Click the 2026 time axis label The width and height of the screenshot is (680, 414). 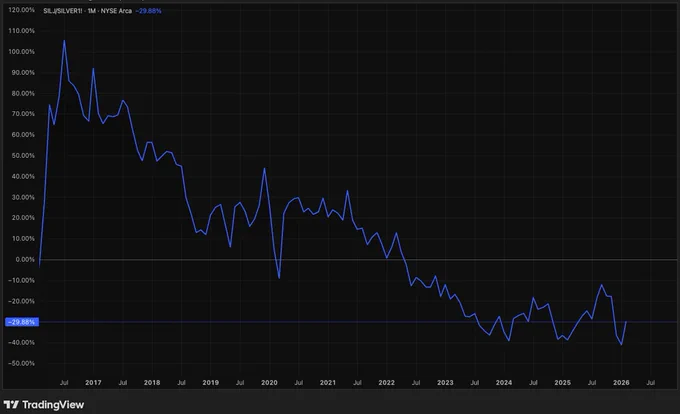[621, 382]
